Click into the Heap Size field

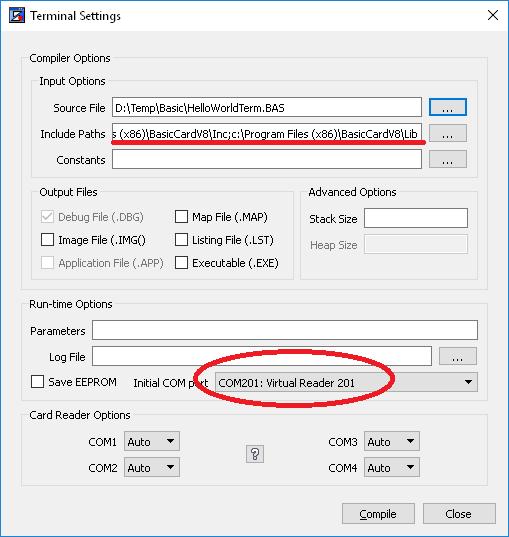pos(416,244)
